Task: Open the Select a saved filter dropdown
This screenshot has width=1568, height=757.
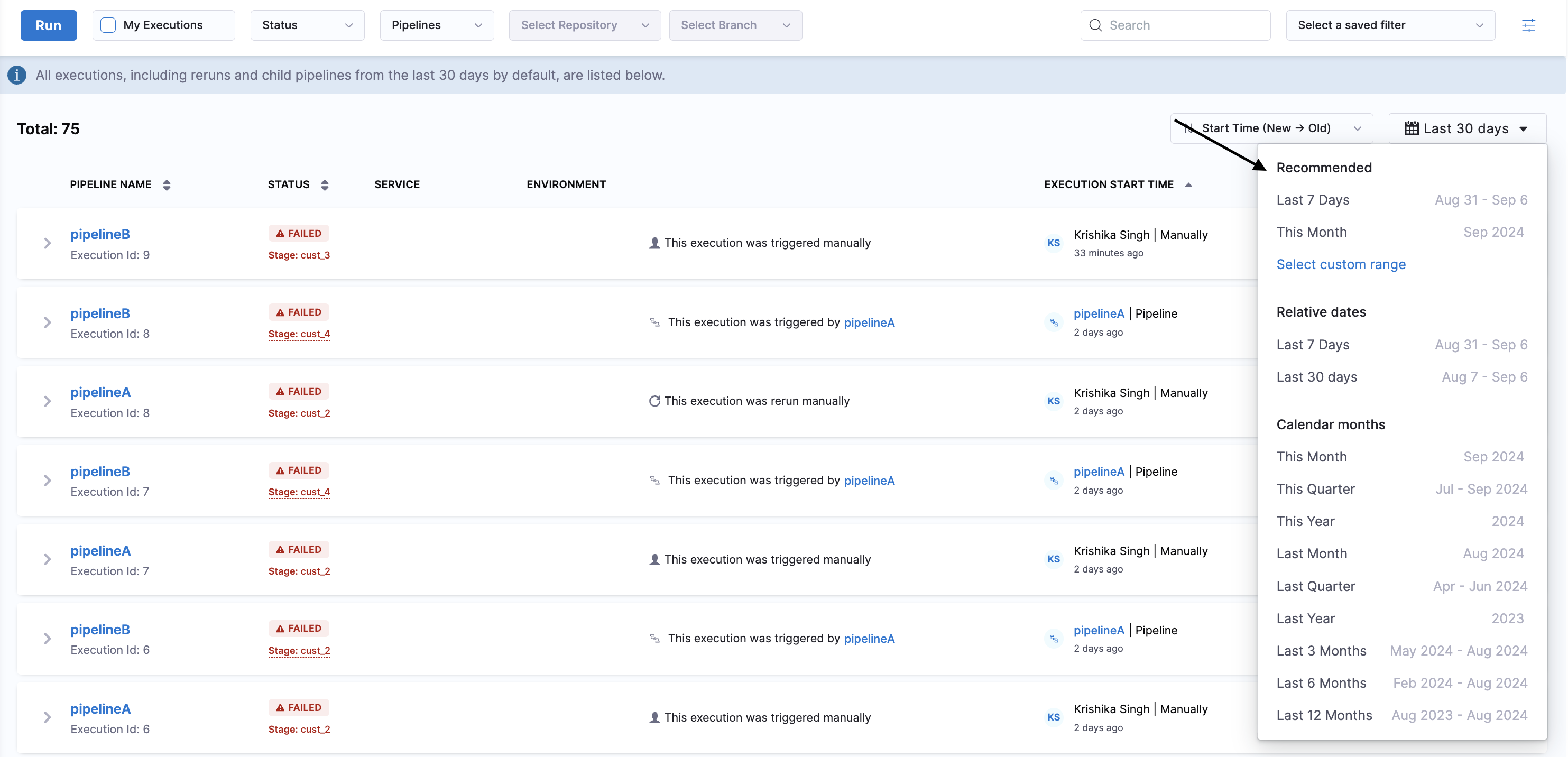Action: [x=1390, y=25]
